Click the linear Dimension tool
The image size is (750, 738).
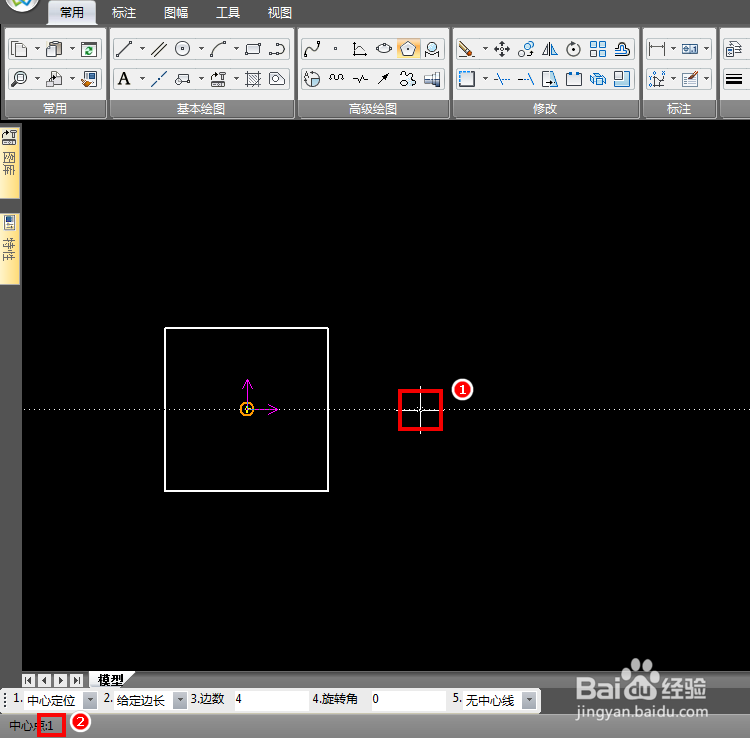click(x=657, y=49)
